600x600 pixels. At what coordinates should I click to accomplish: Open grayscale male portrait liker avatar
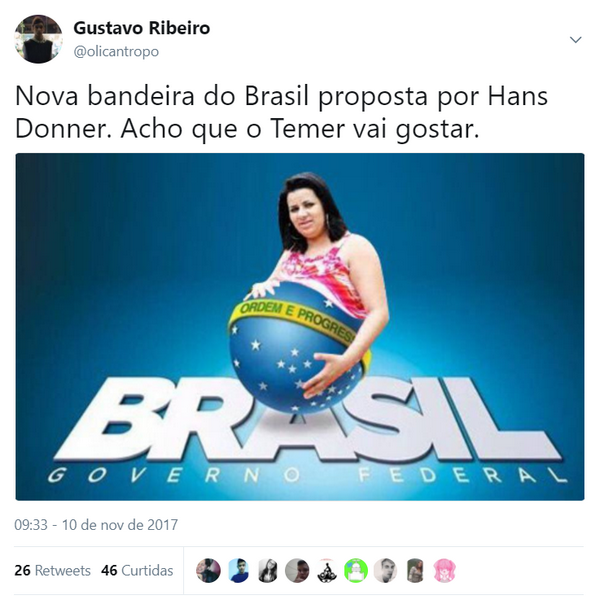[386, 571]
